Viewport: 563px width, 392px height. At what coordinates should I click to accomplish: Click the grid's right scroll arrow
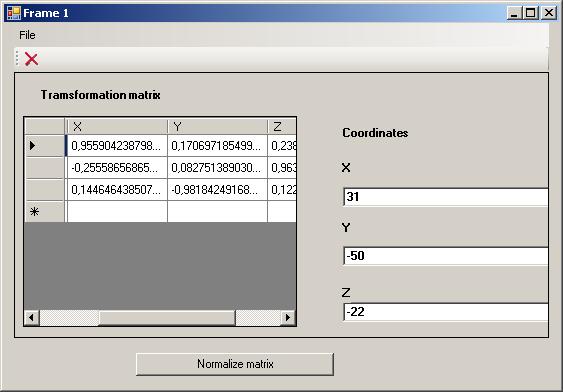tap(288, 317)
